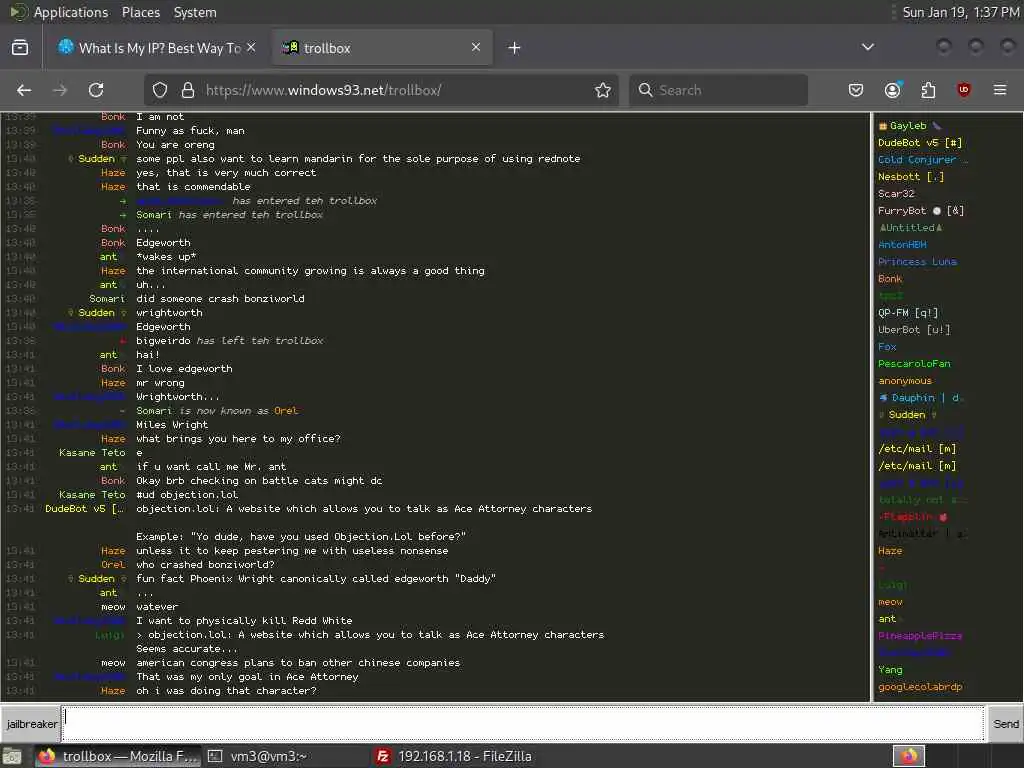This screenshot has width=1024, height=768.
Task: Switch to FileZilla 192.168.1.18 in taskbar
Action: (x=455, y=756)
